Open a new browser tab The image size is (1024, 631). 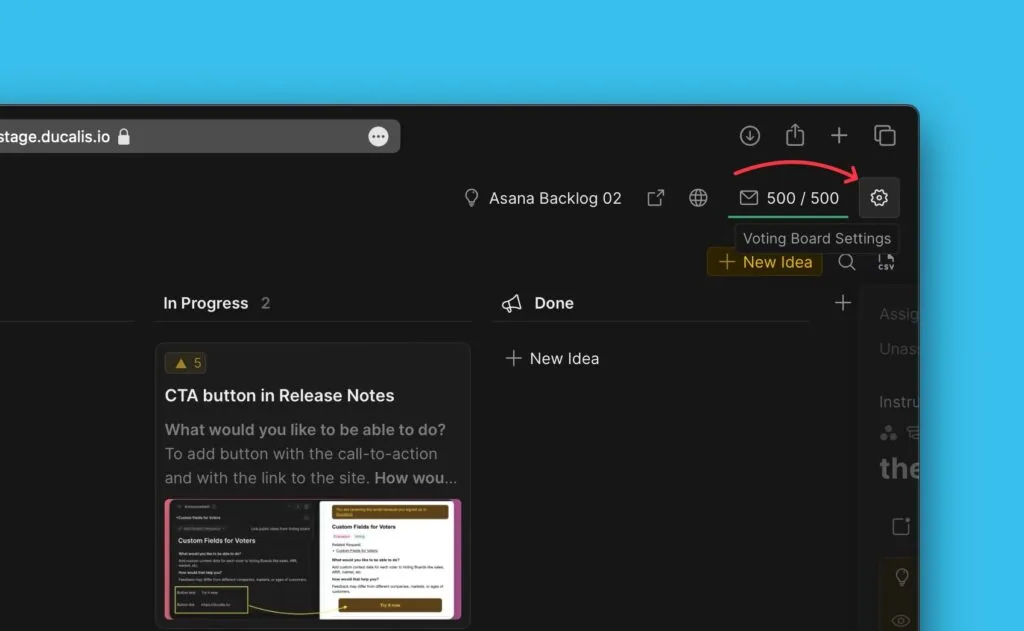[839, 136]
